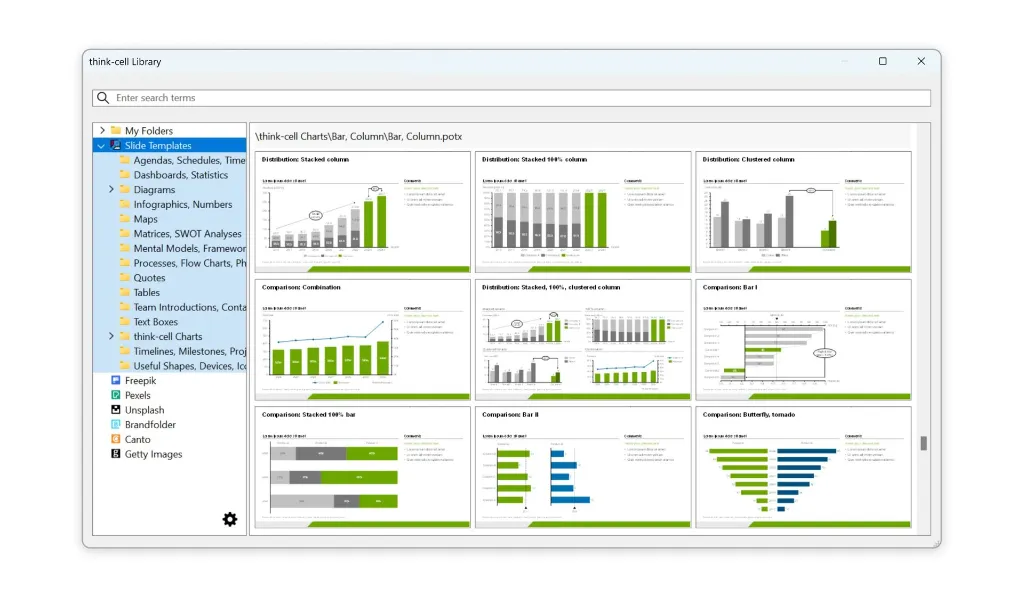The image size is (1024, 597).
Task: Click the search terms input field
Action: click(x=520, y=98)
